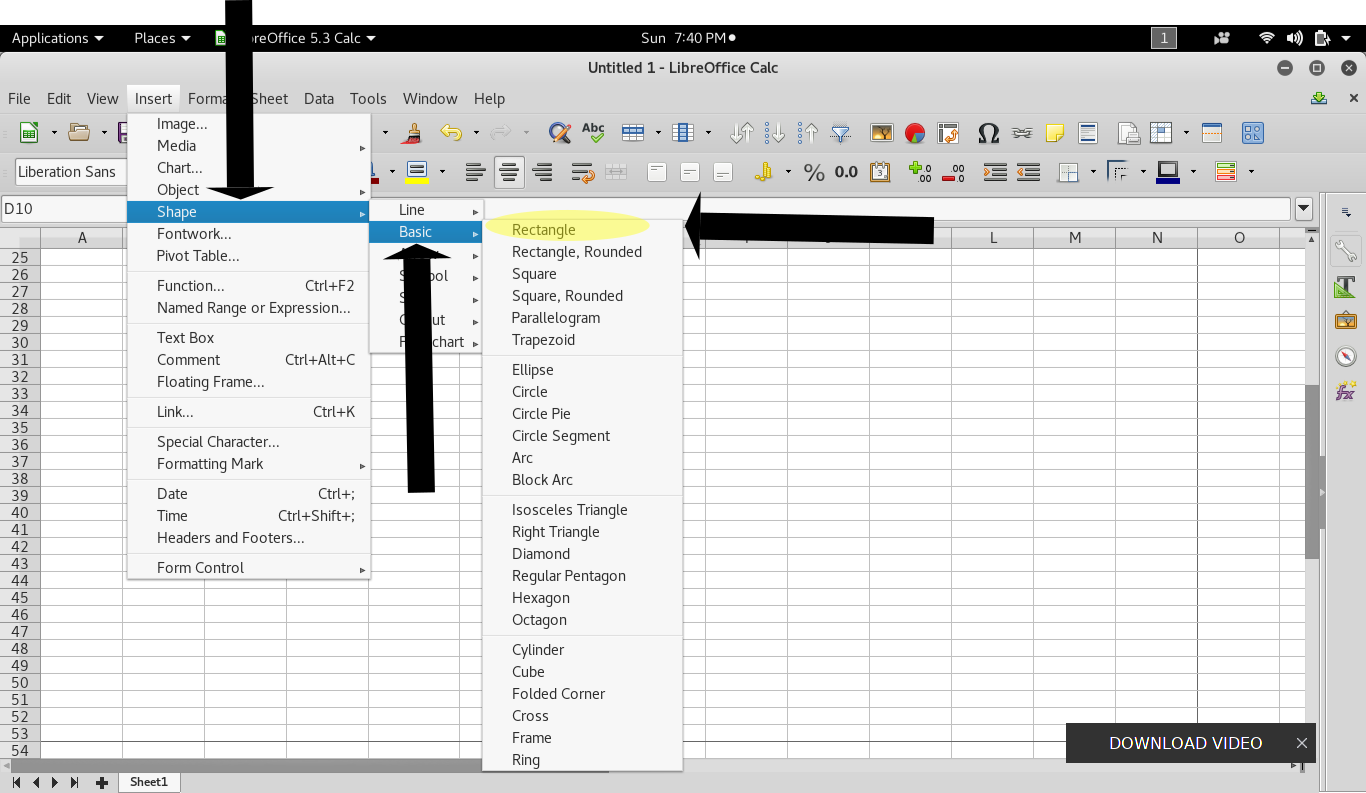Open the Undo history dropdown arrow
1366x793 pixels.
click(475, 132)
